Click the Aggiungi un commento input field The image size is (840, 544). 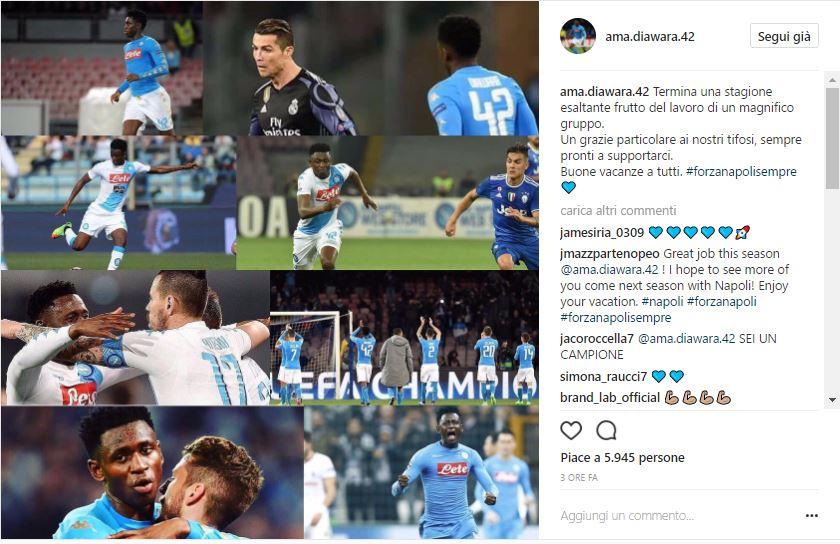tap(680, 516)
